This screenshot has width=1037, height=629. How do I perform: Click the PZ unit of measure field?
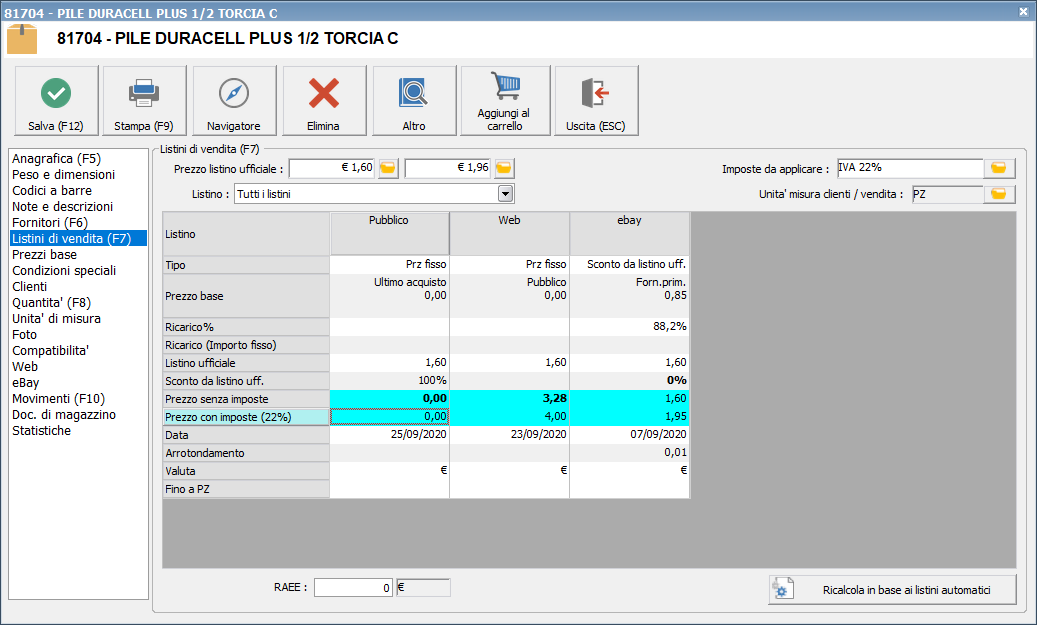(947, 194)
